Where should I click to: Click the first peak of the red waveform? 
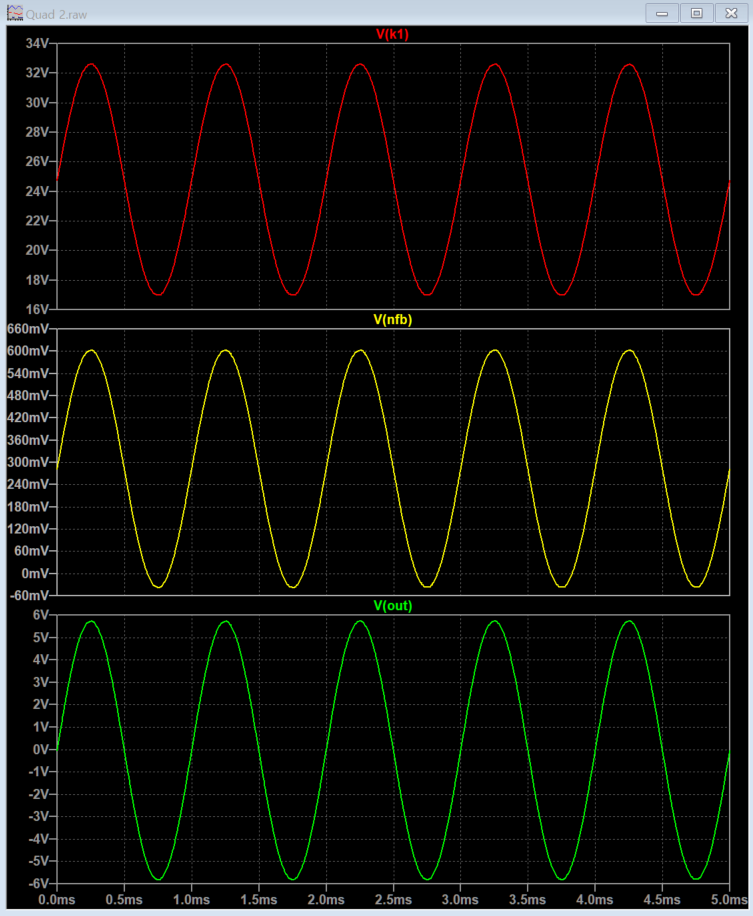point(91,64)
